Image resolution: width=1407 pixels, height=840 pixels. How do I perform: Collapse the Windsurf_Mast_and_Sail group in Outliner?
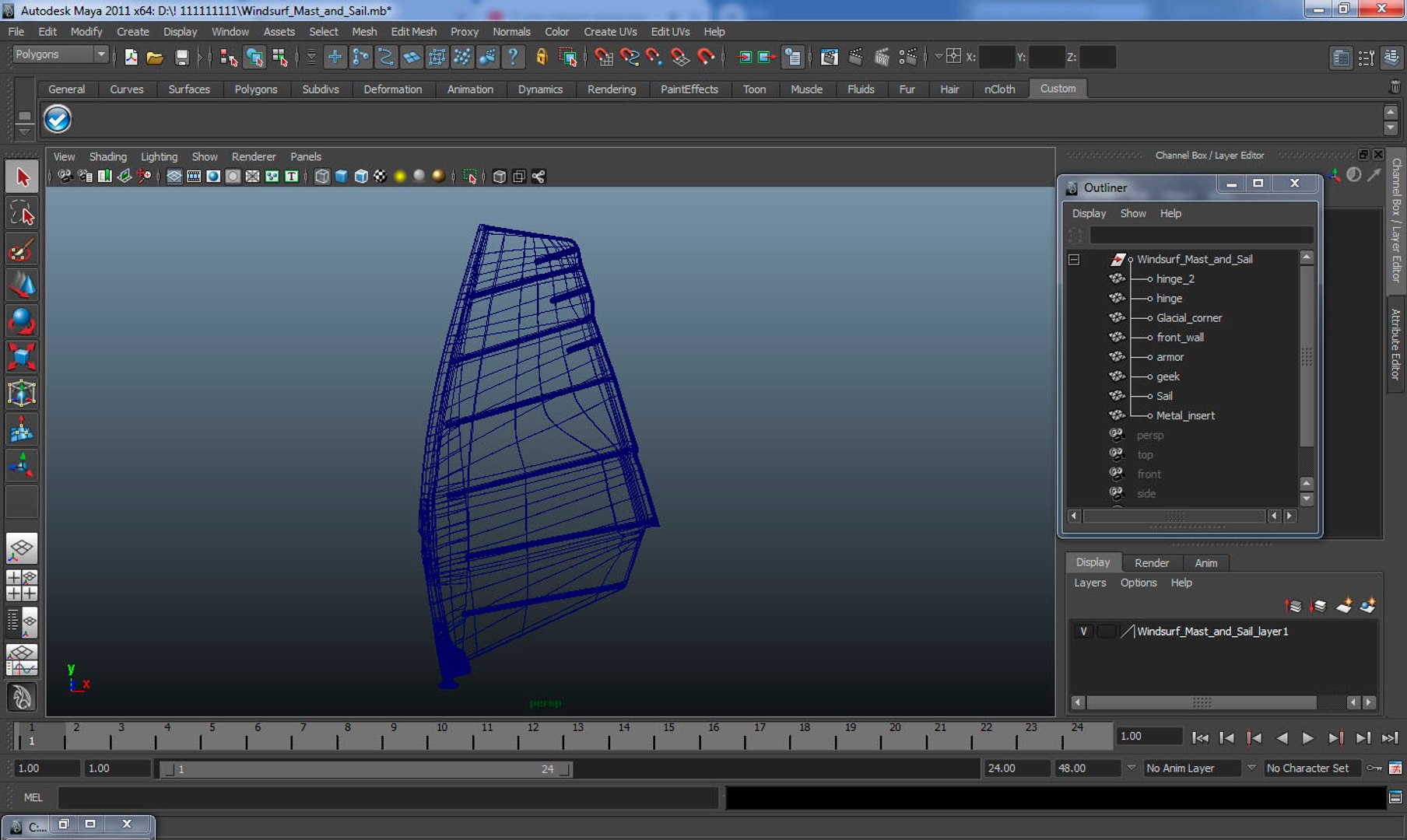pyautogui.click(x=1074, y=259)
